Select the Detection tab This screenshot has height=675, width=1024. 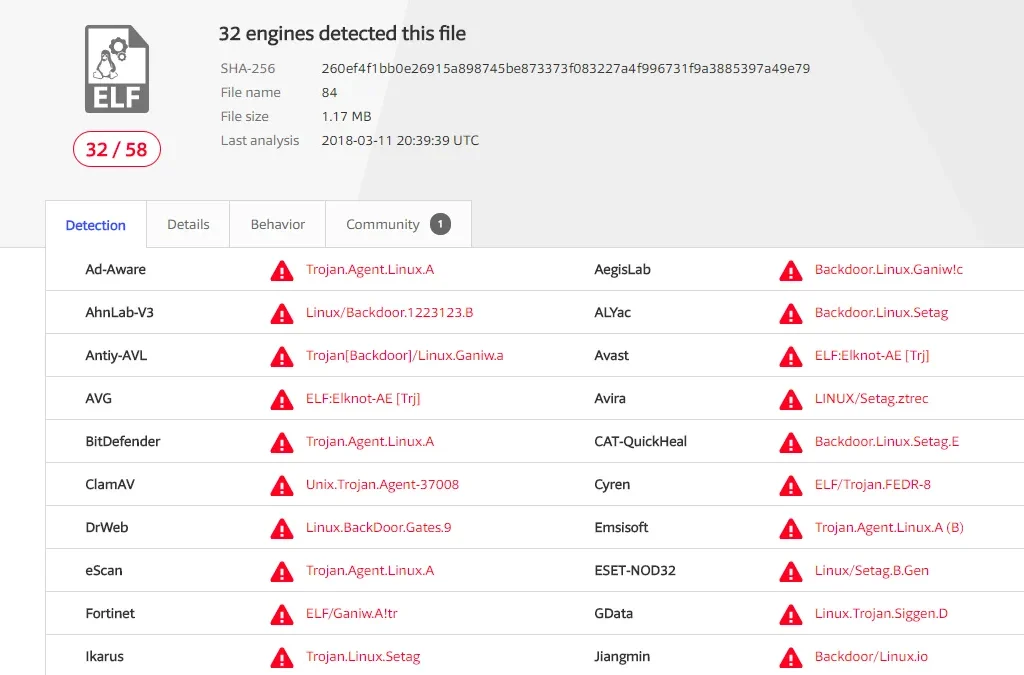(x=95, y=225)
